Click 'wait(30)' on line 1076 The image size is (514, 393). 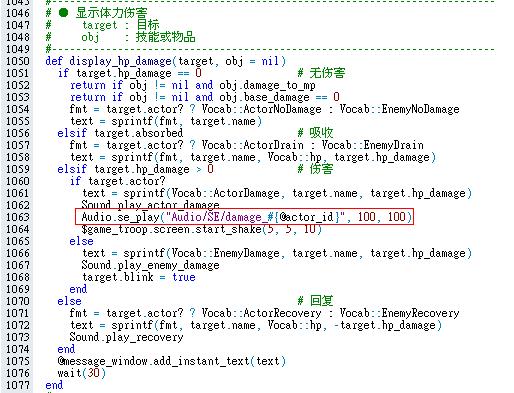click(x=82, y=373)
